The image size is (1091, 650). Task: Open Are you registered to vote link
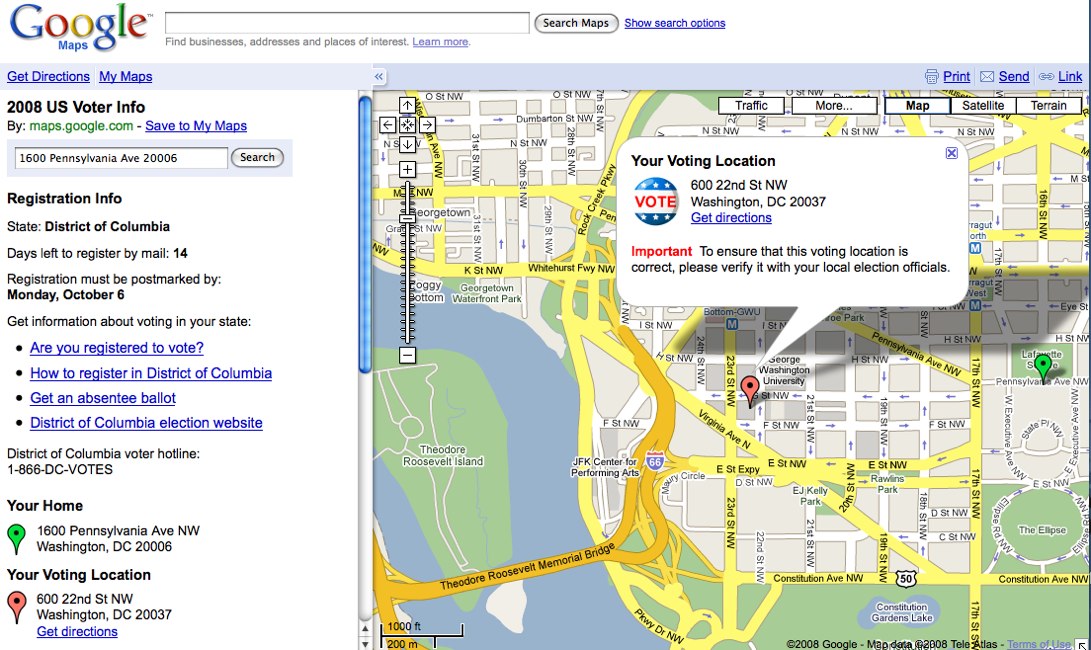(x=117, y=348)
